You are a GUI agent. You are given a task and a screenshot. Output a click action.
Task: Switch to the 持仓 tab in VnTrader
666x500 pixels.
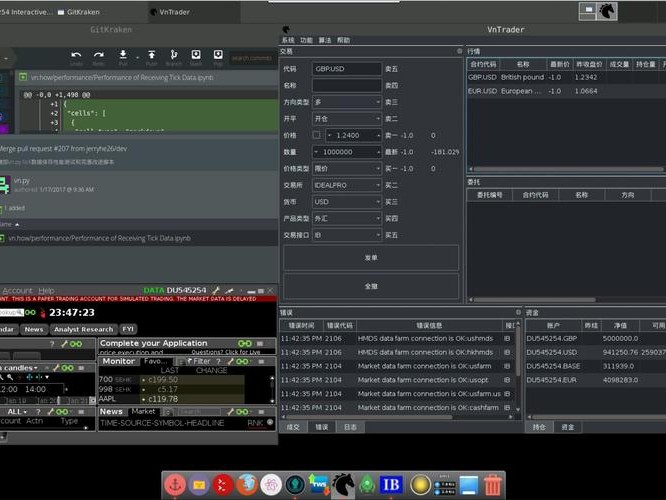pos(539,427)
